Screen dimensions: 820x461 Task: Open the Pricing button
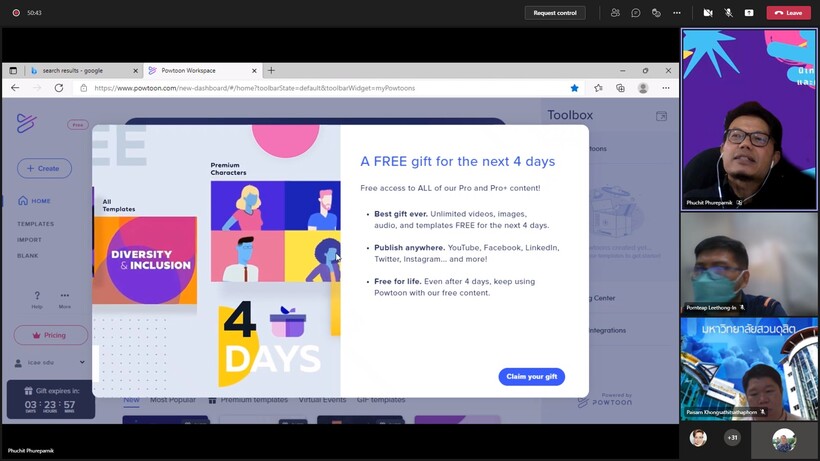point(51,335)
